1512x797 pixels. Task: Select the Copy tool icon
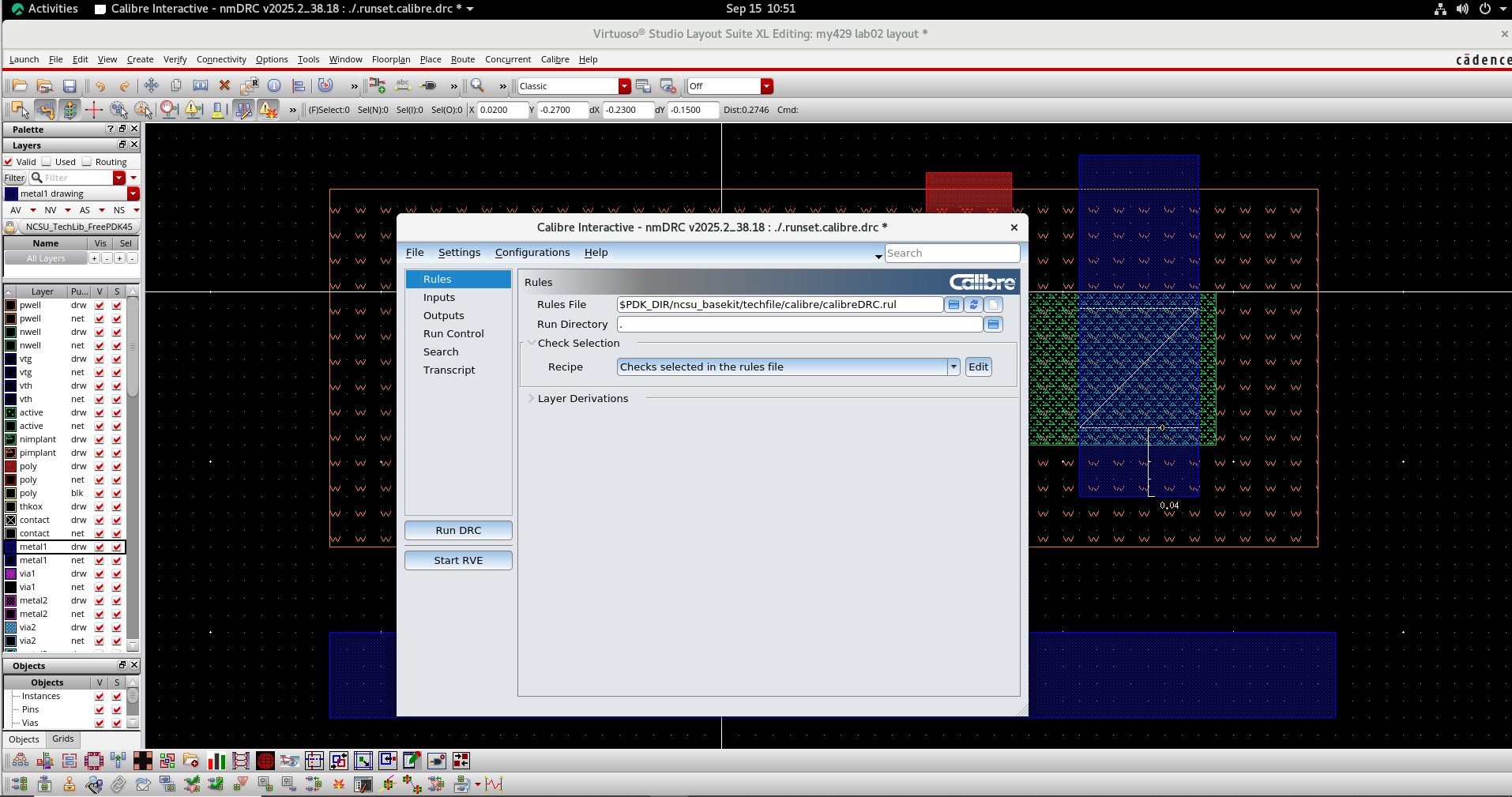pyautogui.click(x=176, y=86)
